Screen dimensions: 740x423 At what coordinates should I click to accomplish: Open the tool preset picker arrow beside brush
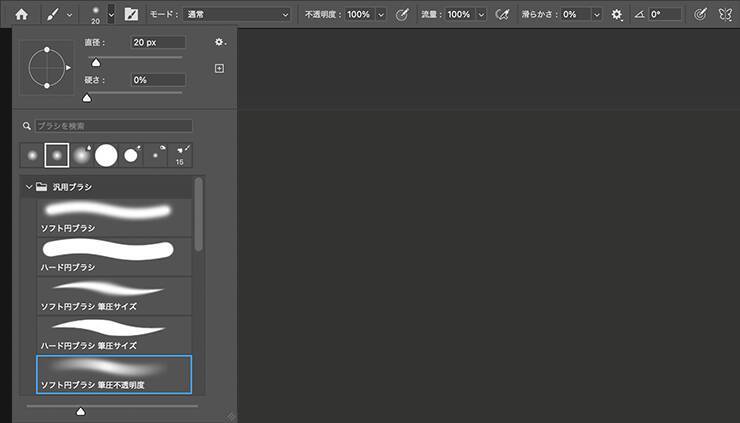[x=69, y=15]
